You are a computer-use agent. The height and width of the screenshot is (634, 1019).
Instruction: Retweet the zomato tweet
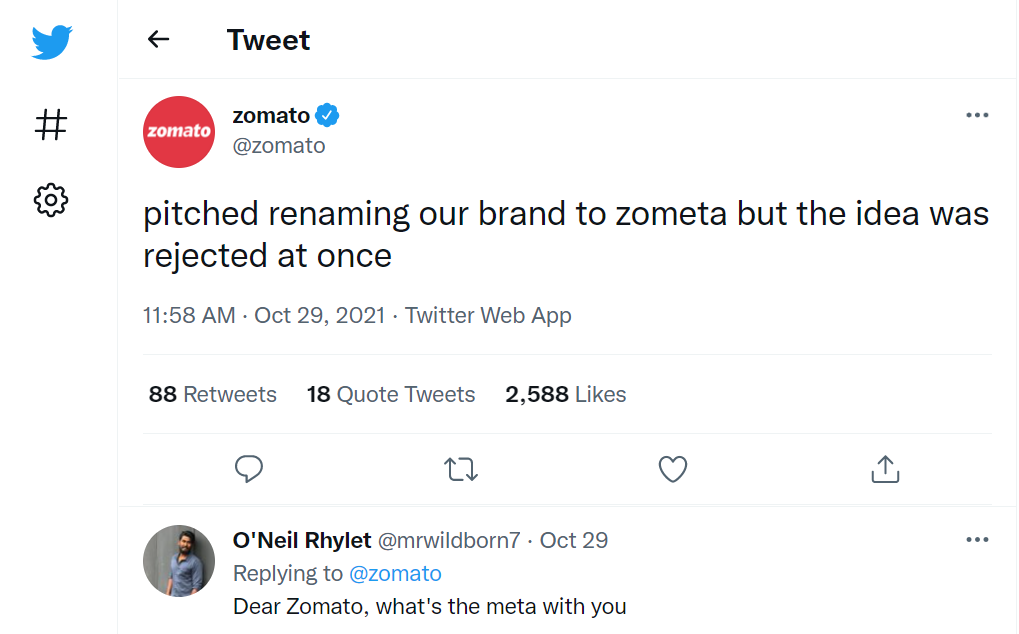pos(461,469)
